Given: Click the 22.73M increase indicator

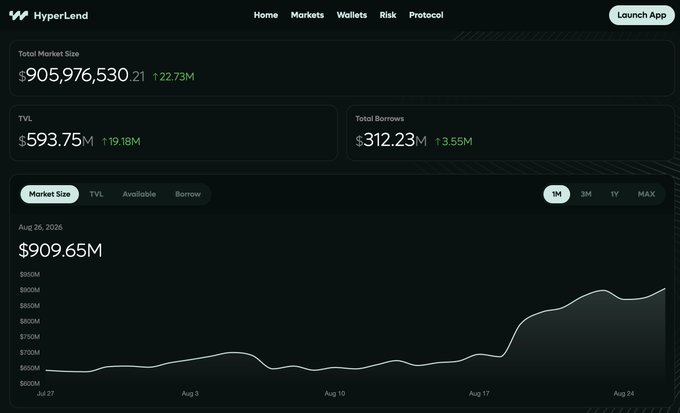Looking at the screenshot, I should click(x=173, y=77).
